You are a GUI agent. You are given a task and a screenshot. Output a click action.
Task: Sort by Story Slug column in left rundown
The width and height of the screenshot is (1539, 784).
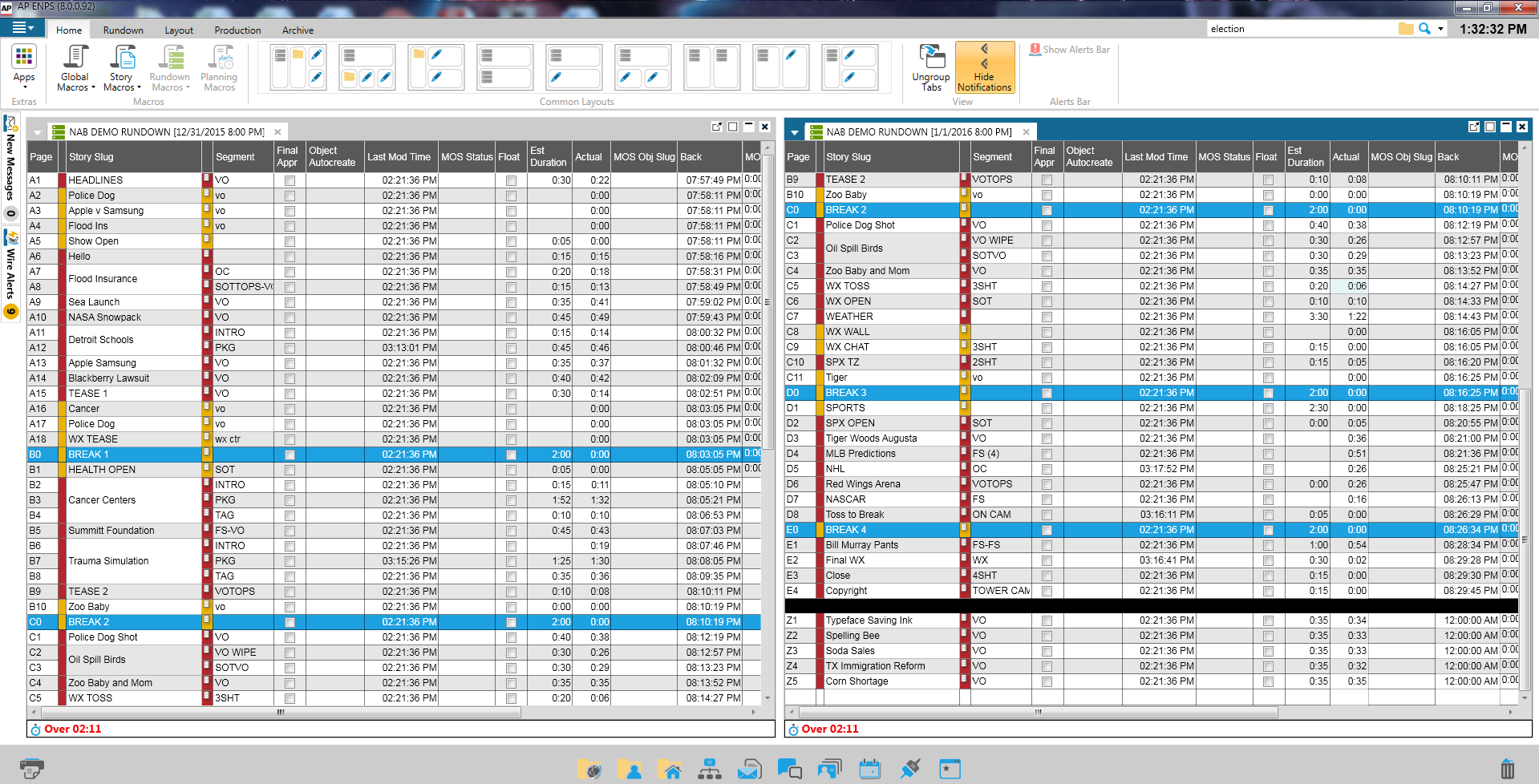point(133,157)
